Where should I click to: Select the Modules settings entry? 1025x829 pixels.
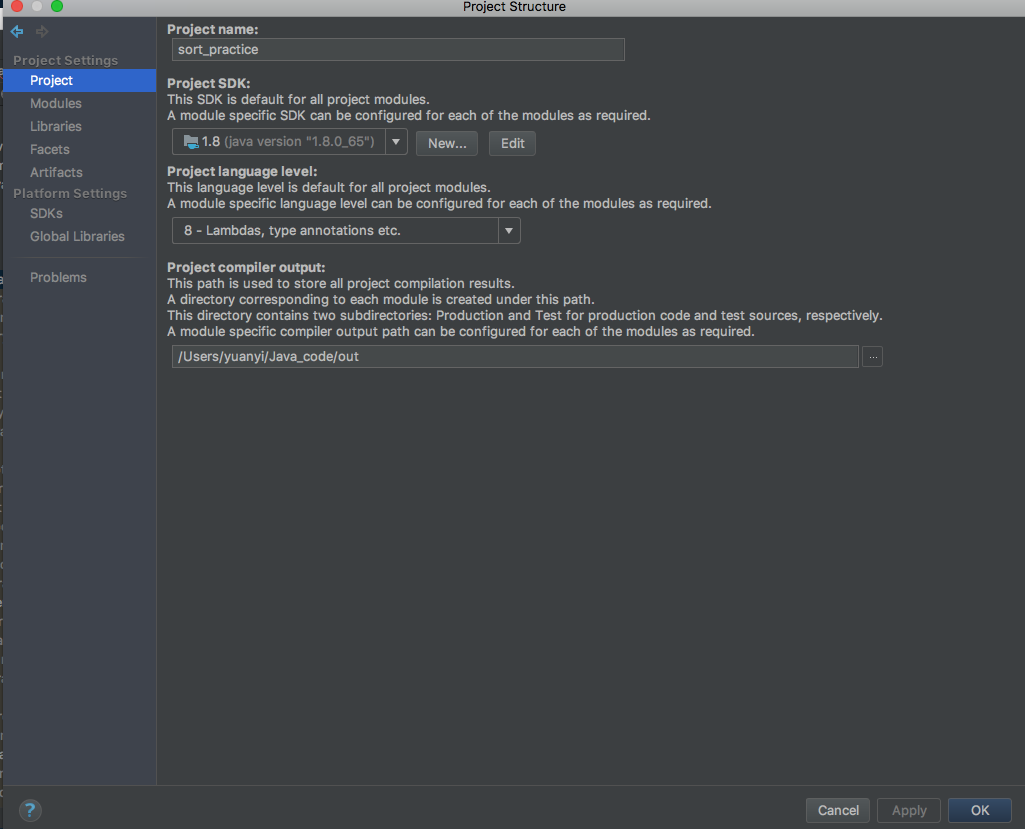pyautogui.click(x=56, y=103)
